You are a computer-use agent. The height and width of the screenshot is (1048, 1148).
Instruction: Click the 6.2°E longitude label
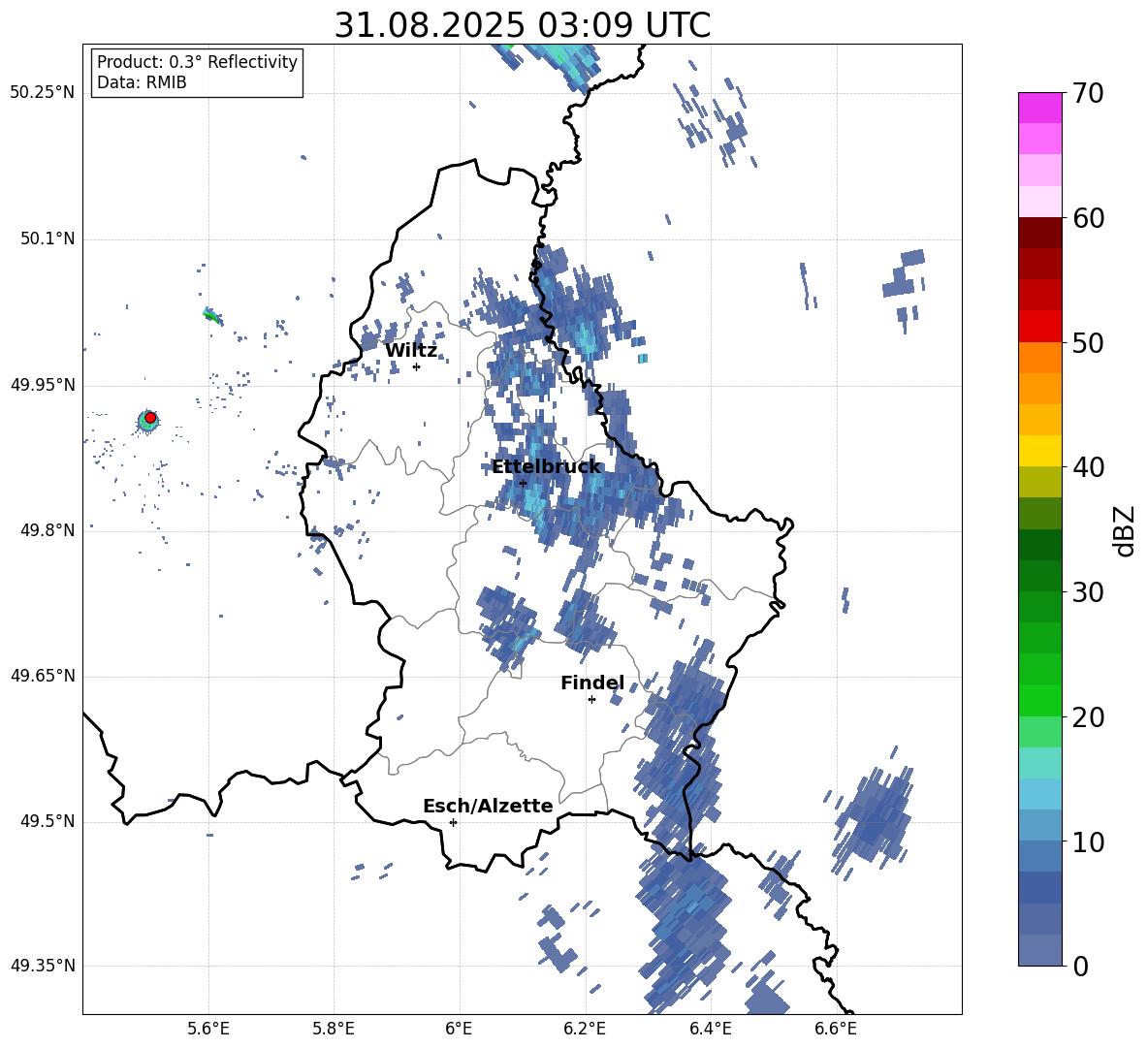click(x=585, y=1029)
